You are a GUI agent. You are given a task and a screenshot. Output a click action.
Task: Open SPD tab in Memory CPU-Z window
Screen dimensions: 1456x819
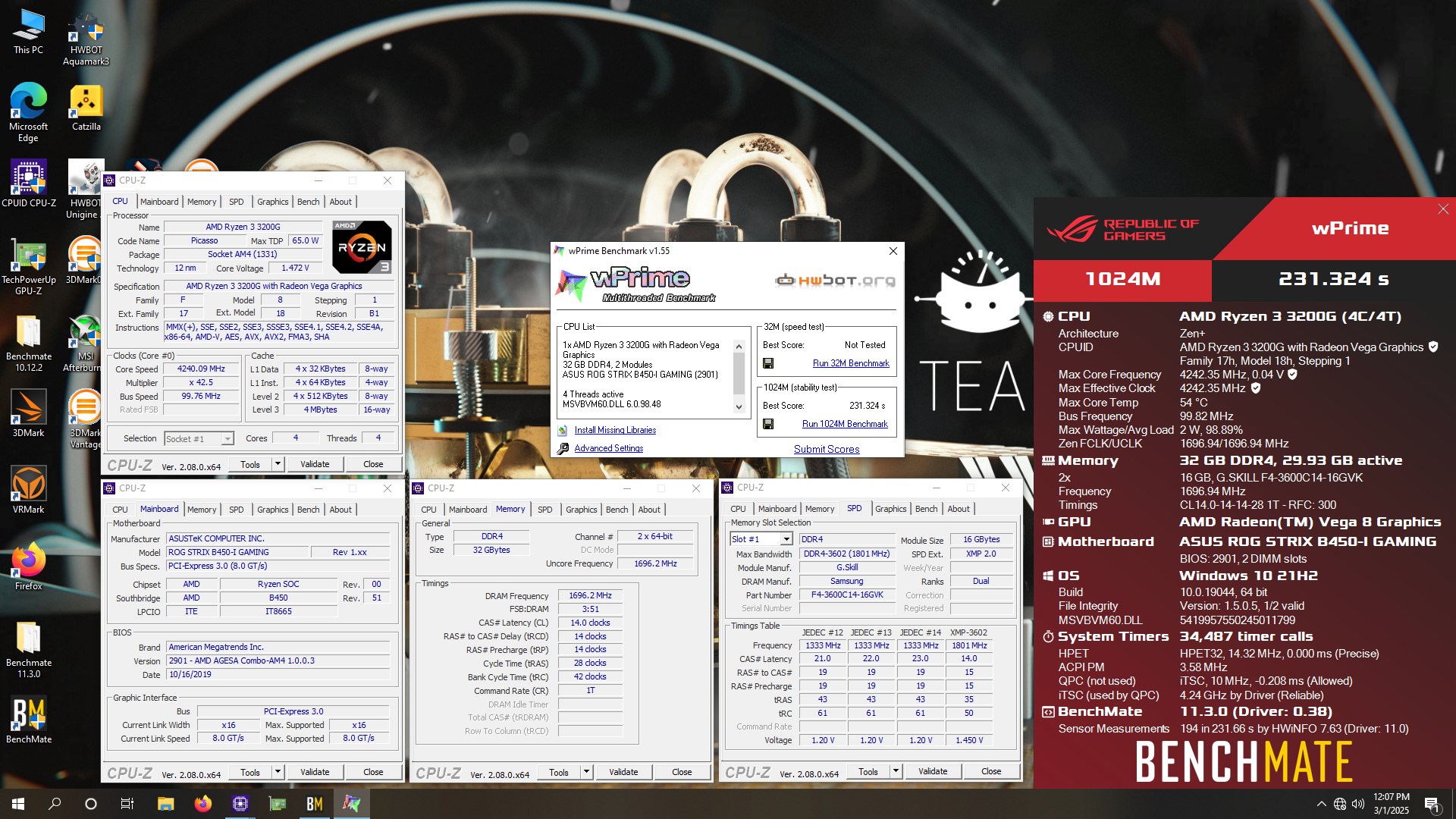click(544, 510)
